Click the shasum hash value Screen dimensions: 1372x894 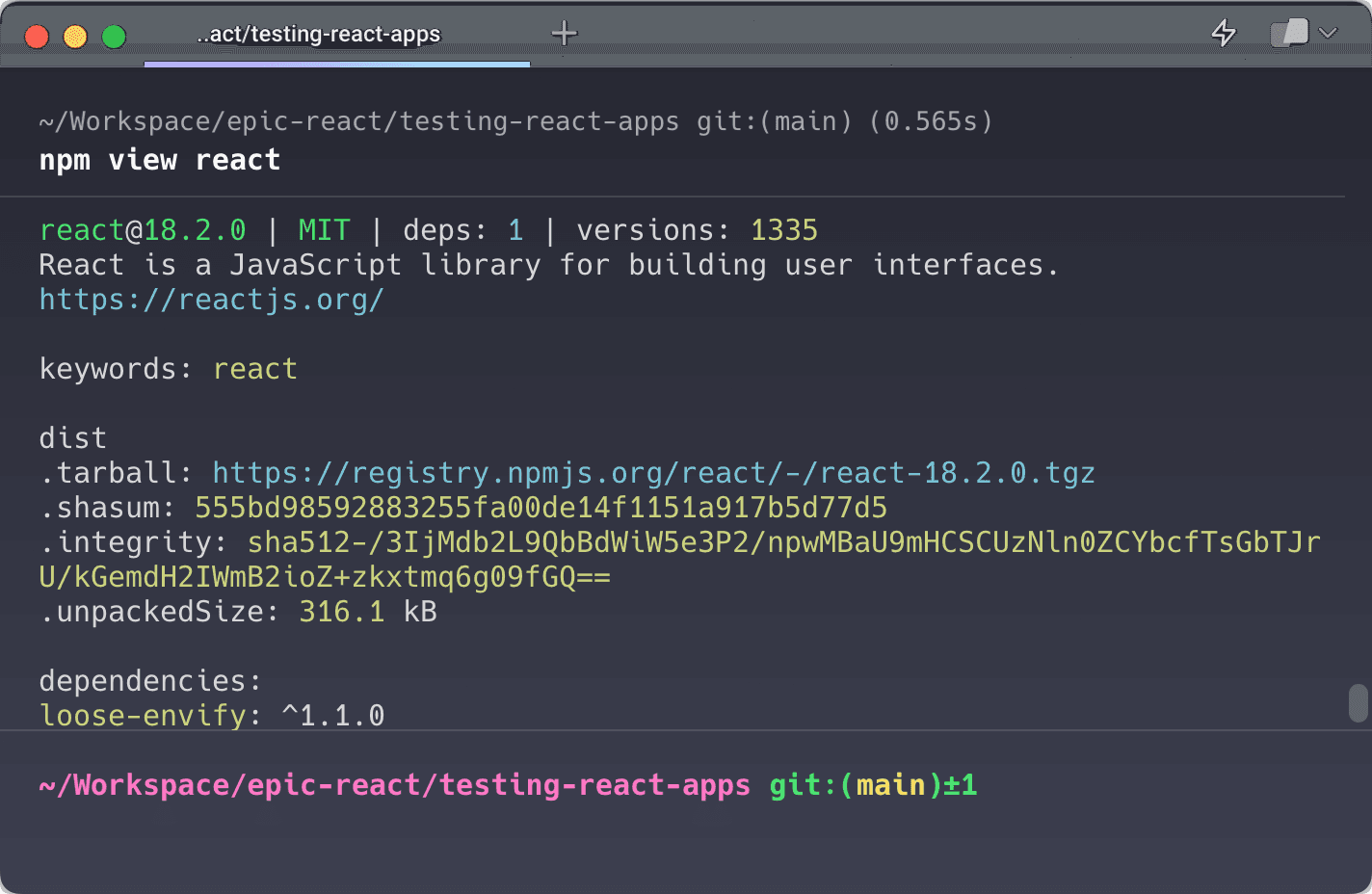point(541,508)
